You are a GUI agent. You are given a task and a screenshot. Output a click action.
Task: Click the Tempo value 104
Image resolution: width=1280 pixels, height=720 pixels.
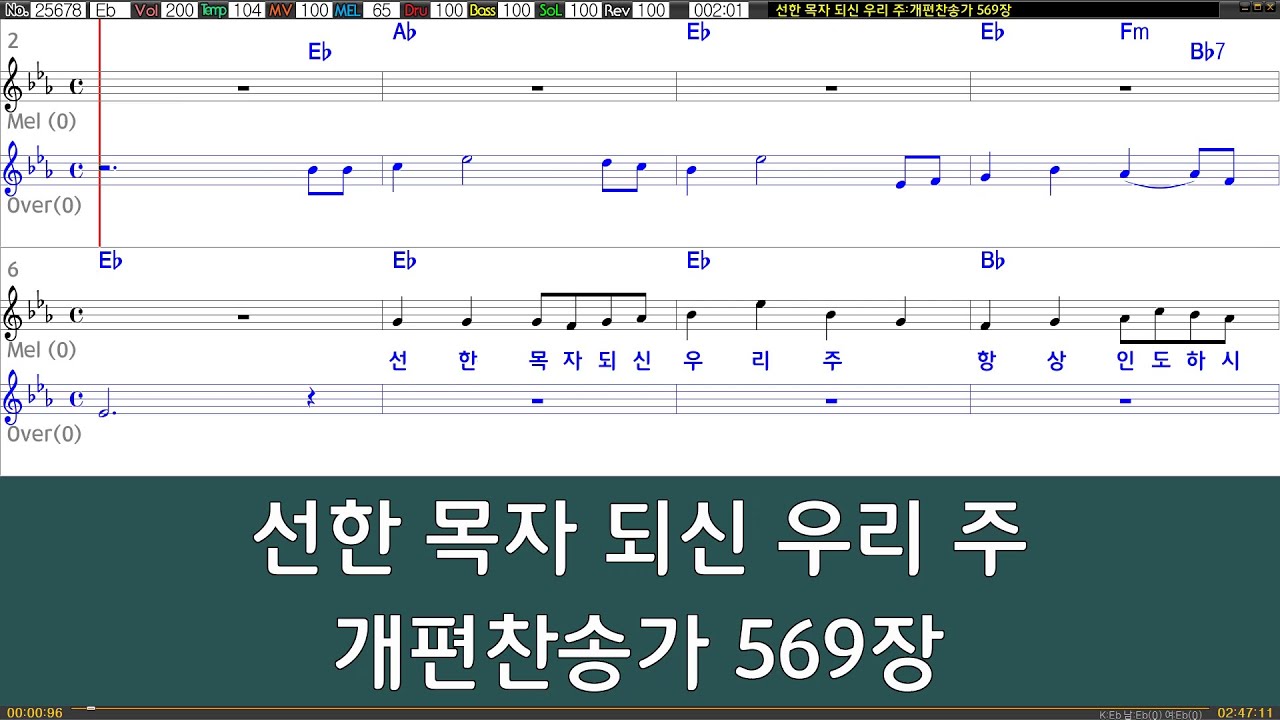[x=247, y=10]
